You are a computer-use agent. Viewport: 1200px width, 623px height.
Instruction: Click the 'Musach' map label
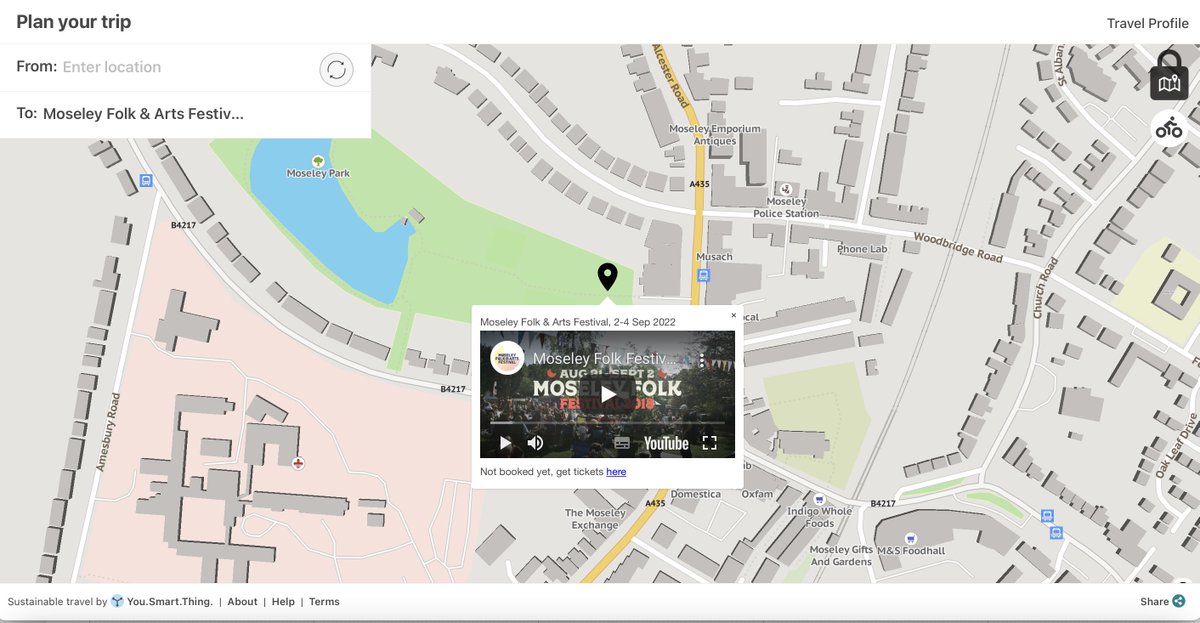coord(714,257)
